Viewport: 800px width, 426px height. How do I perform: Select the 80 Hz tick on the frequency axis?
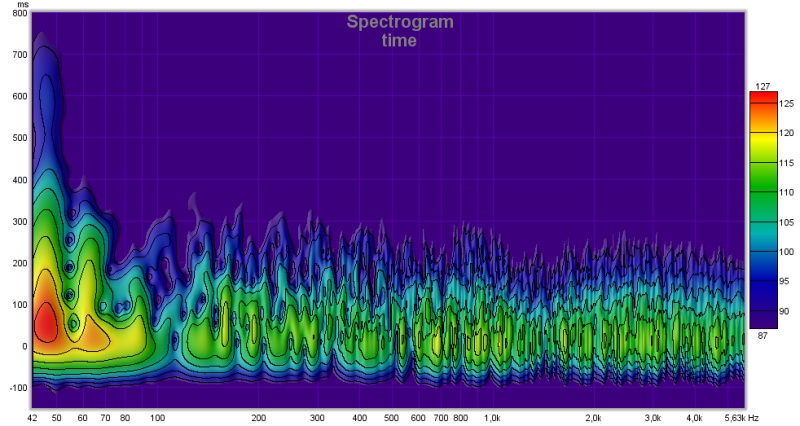click(124, 418)
